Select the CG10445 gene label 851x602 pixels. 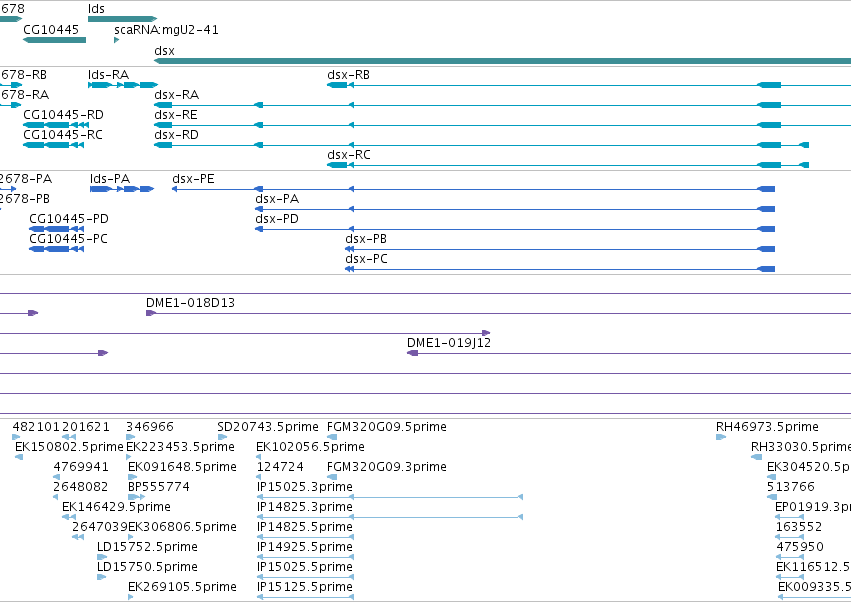[51, 29]
